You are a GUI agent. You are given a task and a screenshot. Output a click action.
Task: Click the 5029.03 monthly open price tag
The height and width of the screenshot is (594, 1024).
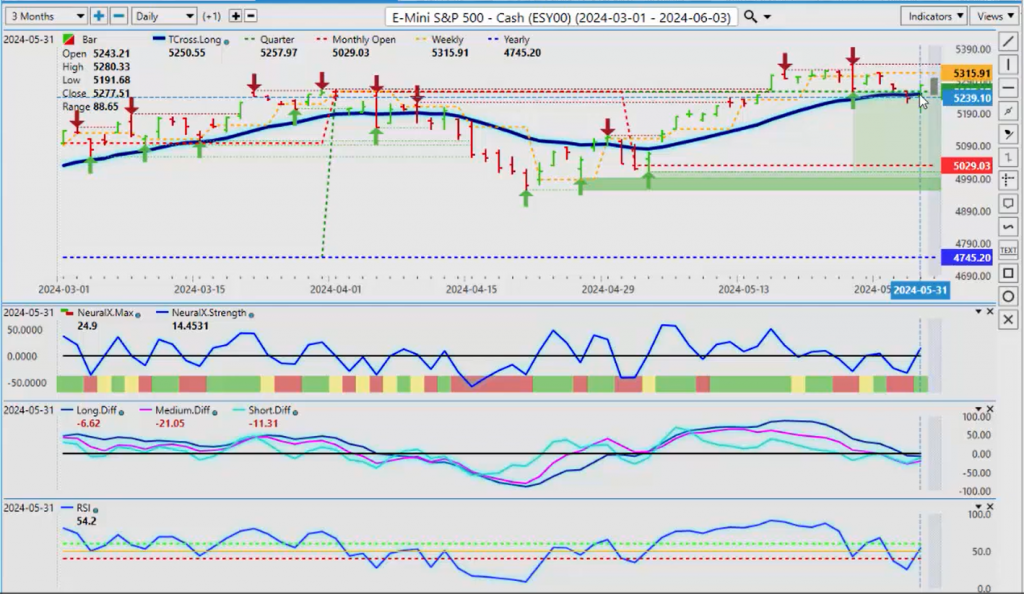click(967, 166)
